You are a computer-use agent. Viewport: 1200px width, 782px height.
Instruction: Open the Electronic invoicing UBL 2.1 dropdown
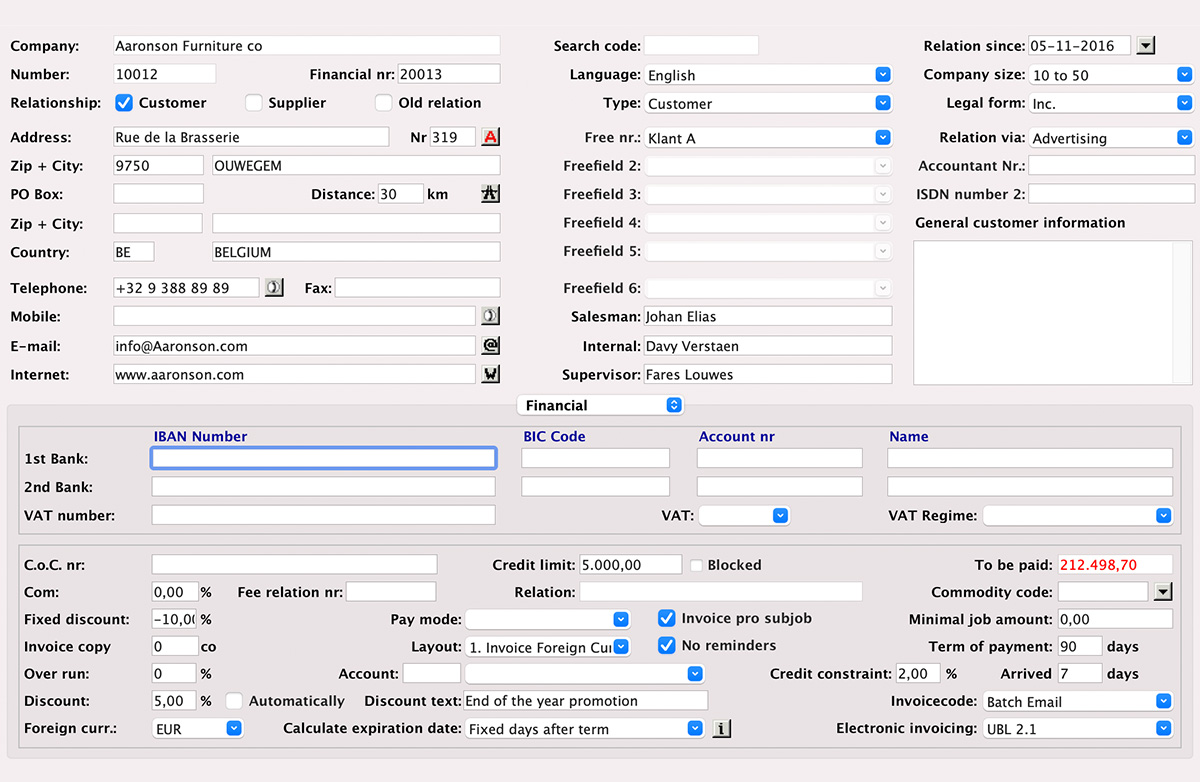point(1078,729)
